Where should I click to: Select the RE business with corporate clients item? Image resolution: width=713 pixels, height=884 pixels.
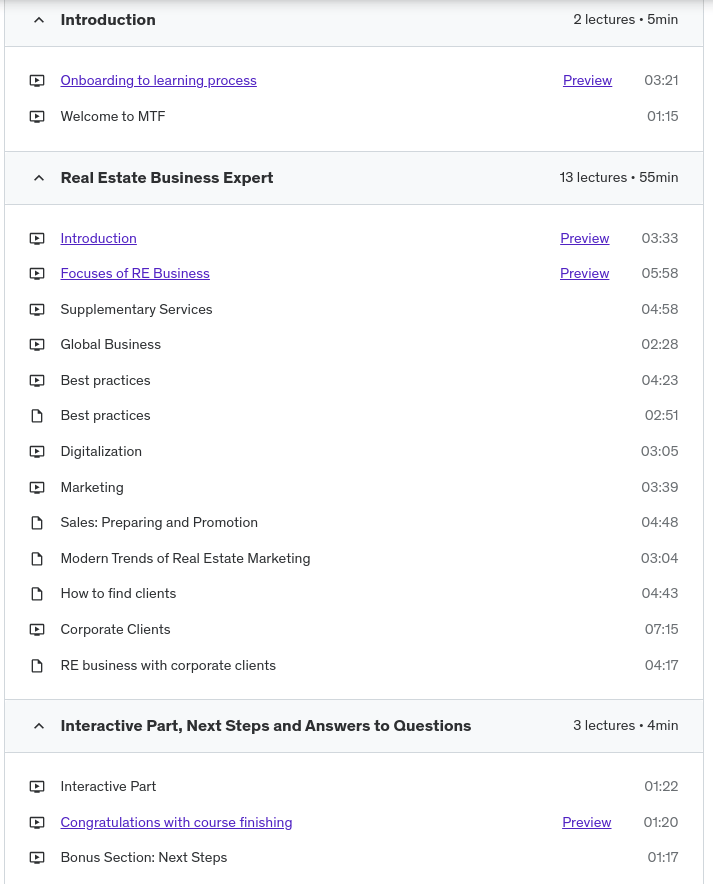click(168, 665)
